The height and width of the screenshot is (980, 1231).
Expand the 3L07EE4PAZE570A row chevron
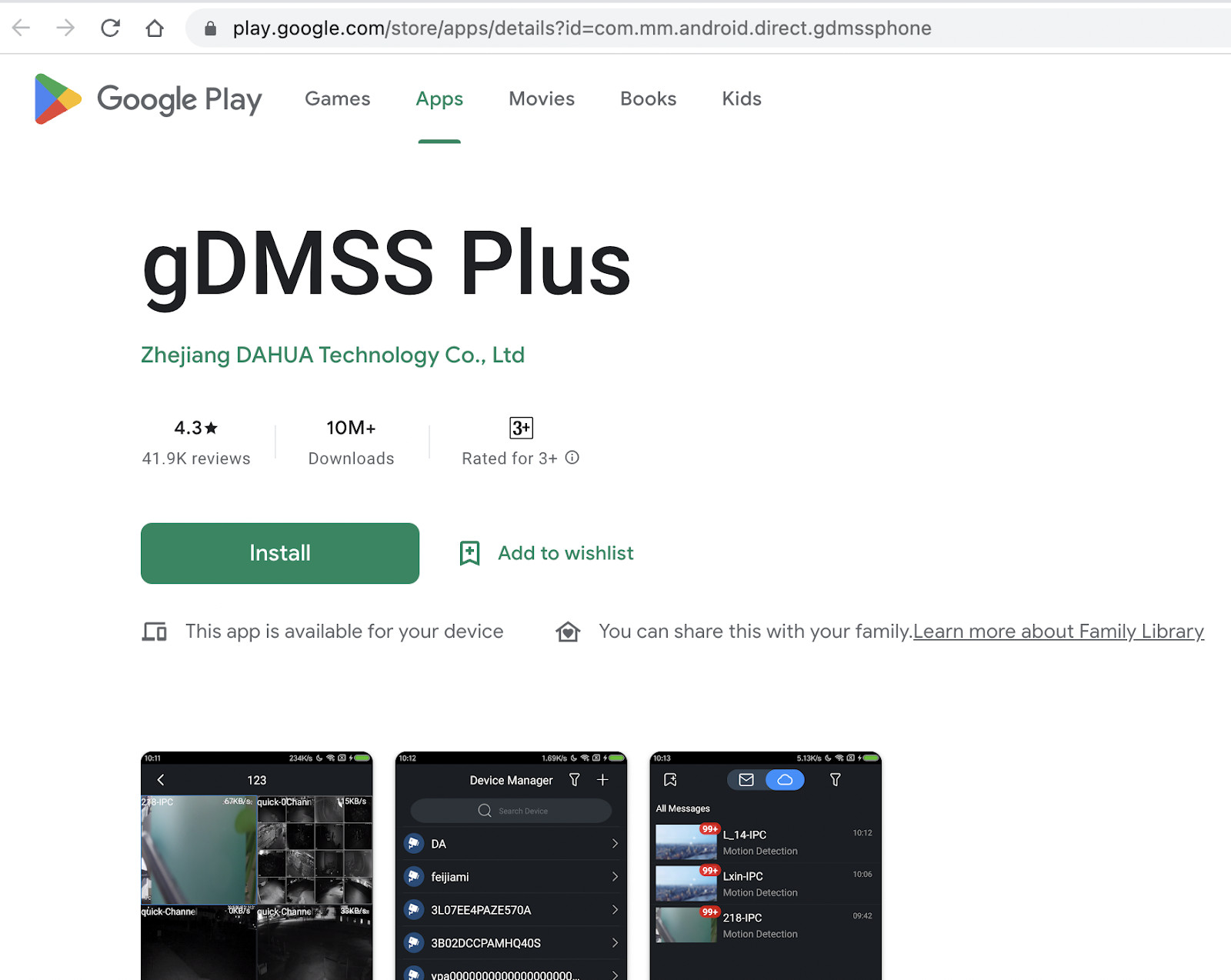click(x=615, y=910)
